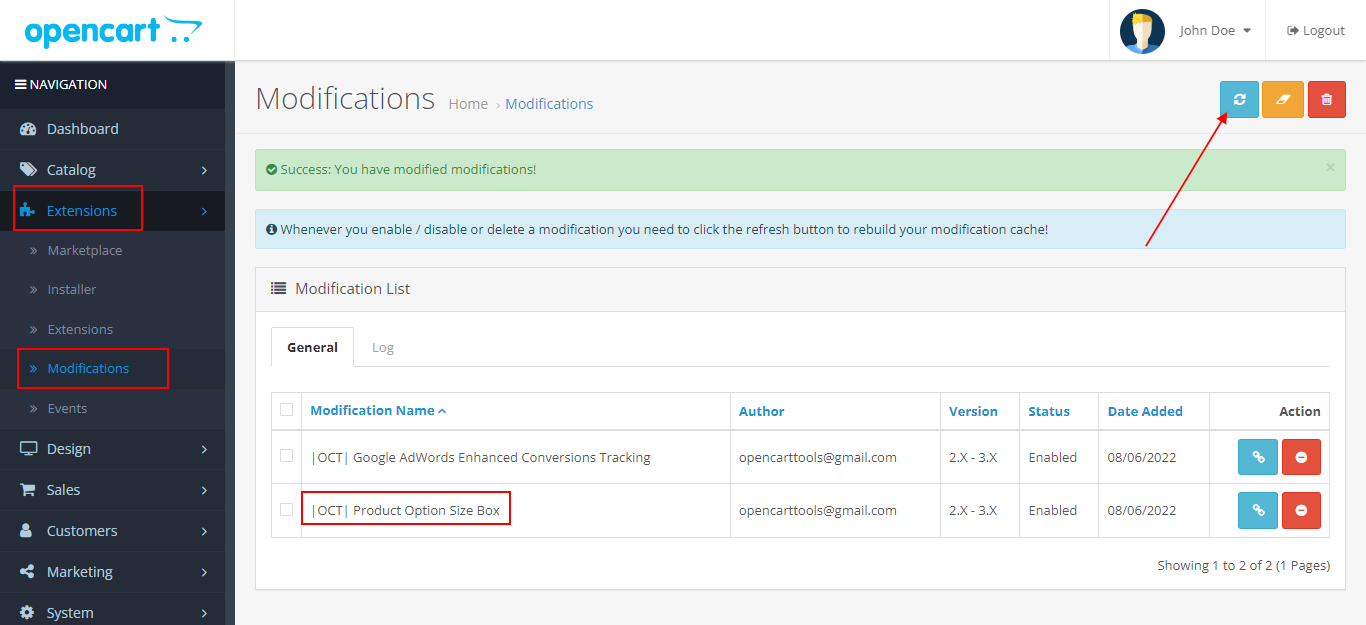Select the General tab

point(312,347)
